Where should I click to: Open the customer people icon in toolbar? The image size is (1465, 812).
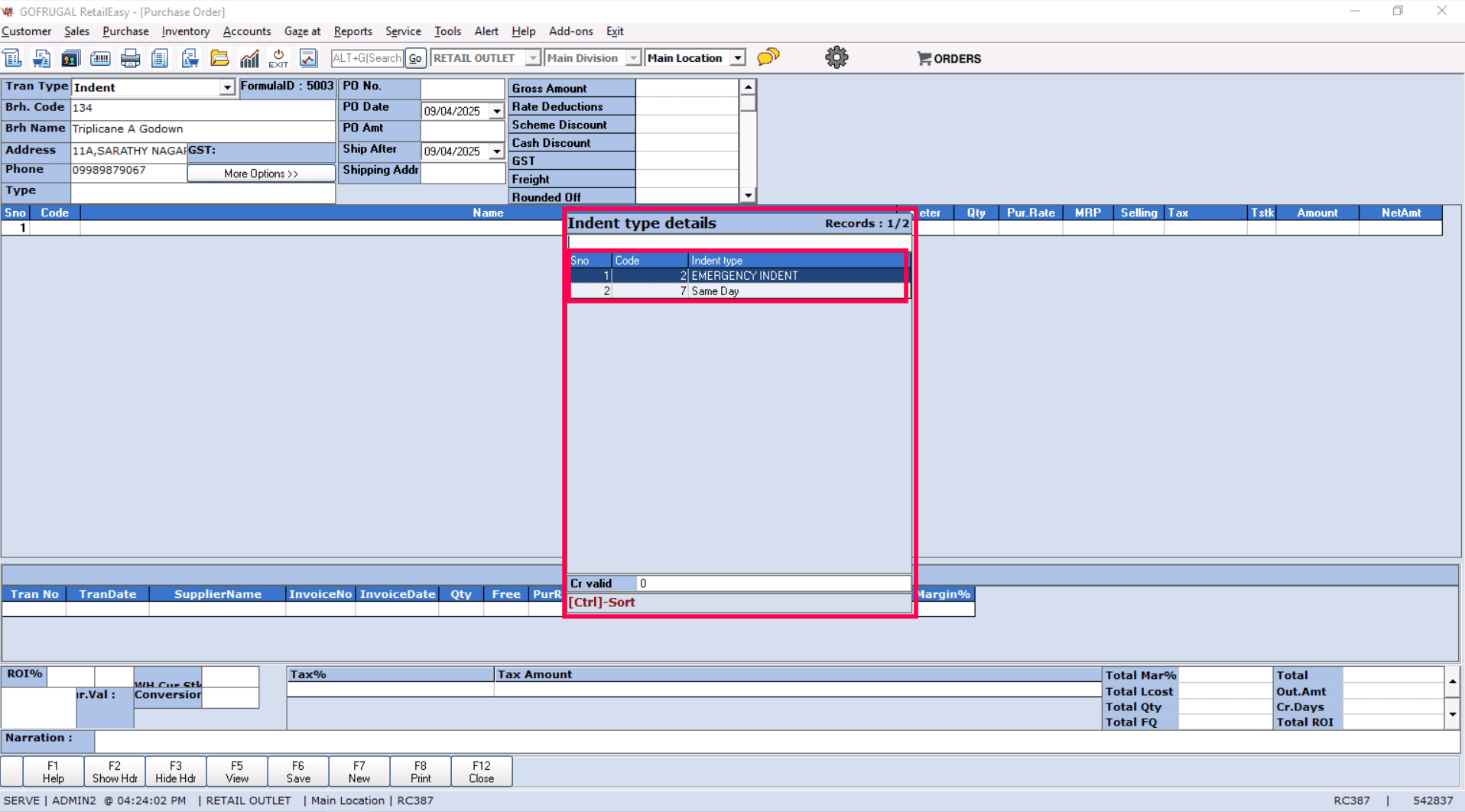click(x=71, y=58)
